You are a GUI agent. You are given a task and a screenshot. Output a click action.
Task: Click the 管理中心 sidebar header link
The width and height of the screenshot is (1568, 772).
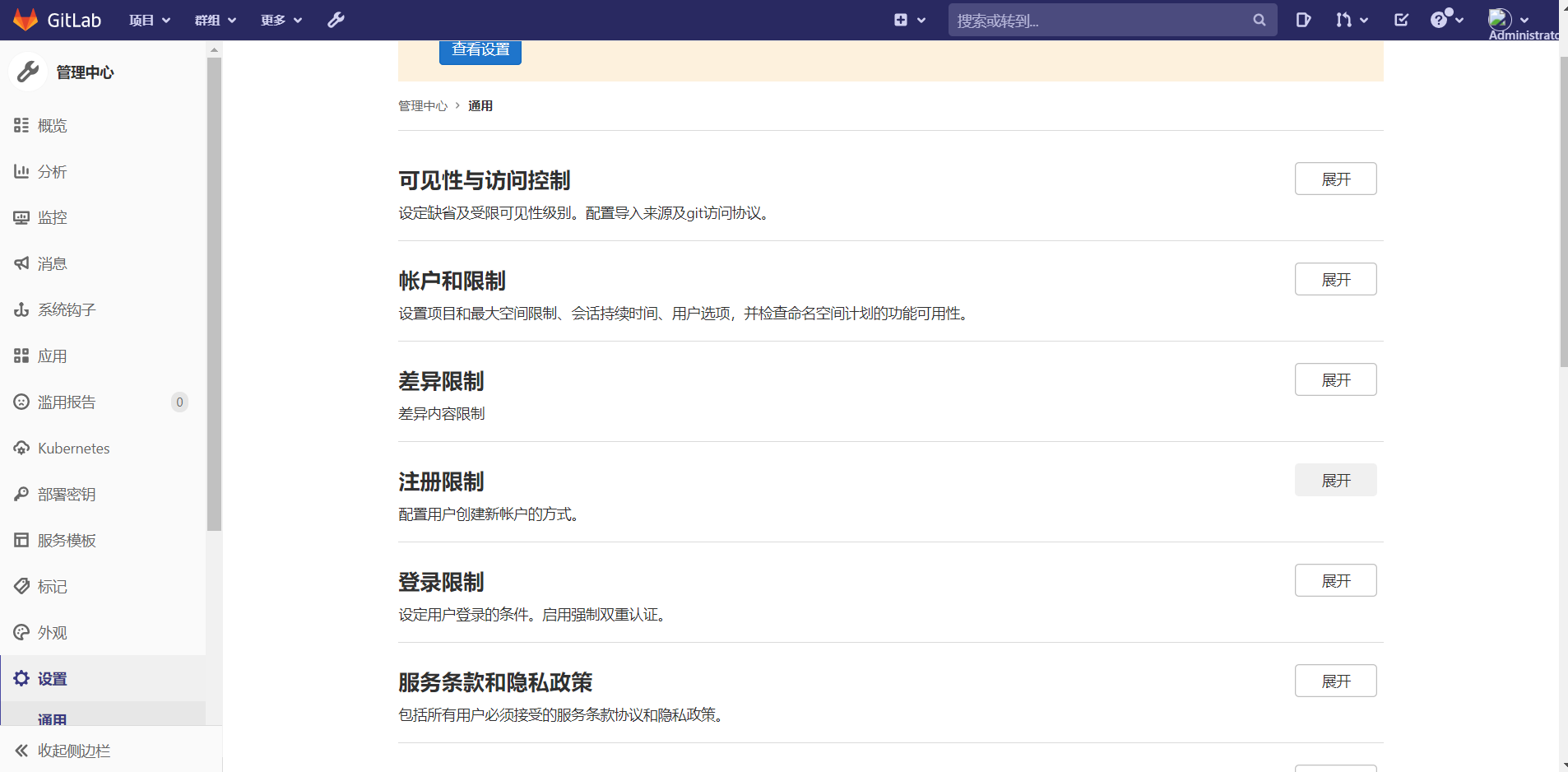85,72
